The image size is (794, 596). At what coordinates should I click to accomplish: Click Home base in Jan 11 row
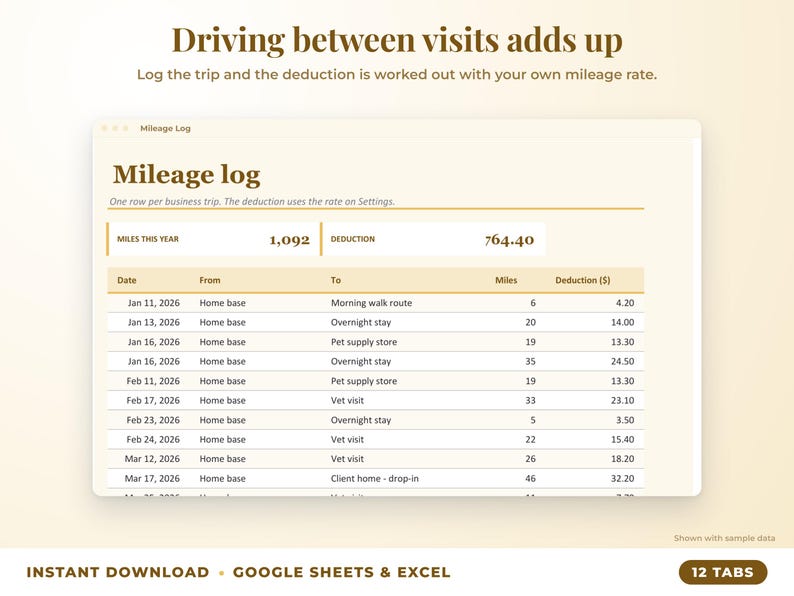pos(222,303)
